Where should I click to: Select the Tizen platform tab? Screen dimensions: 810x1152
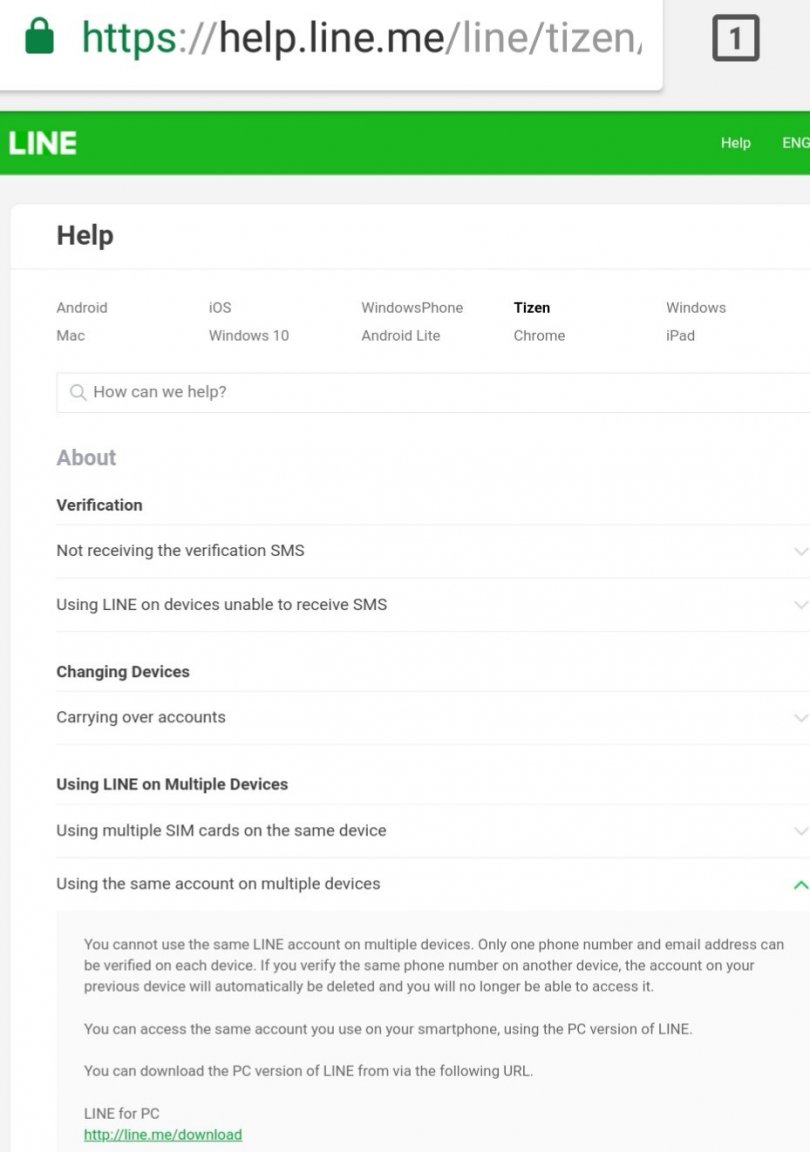coord(531,308)
